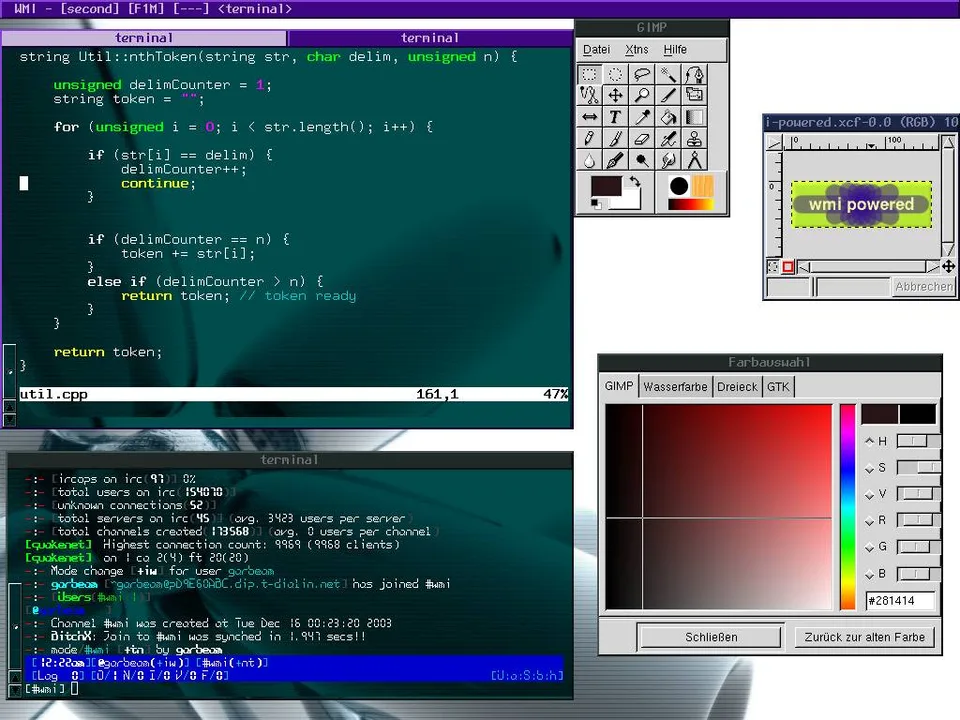Select the Pencil tool
Screen dimensions: 960x720
(589, 138)
